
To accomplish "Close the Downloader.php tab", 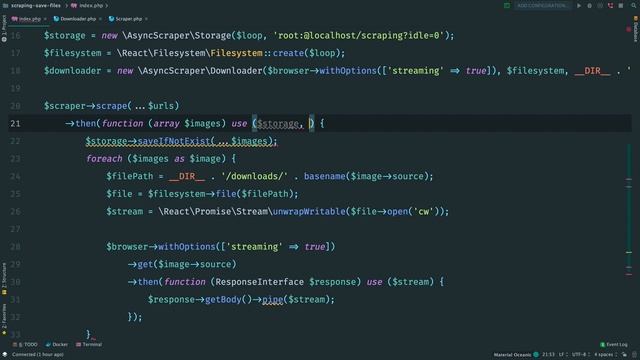I will pyautogui.click(x=100, y=19).
